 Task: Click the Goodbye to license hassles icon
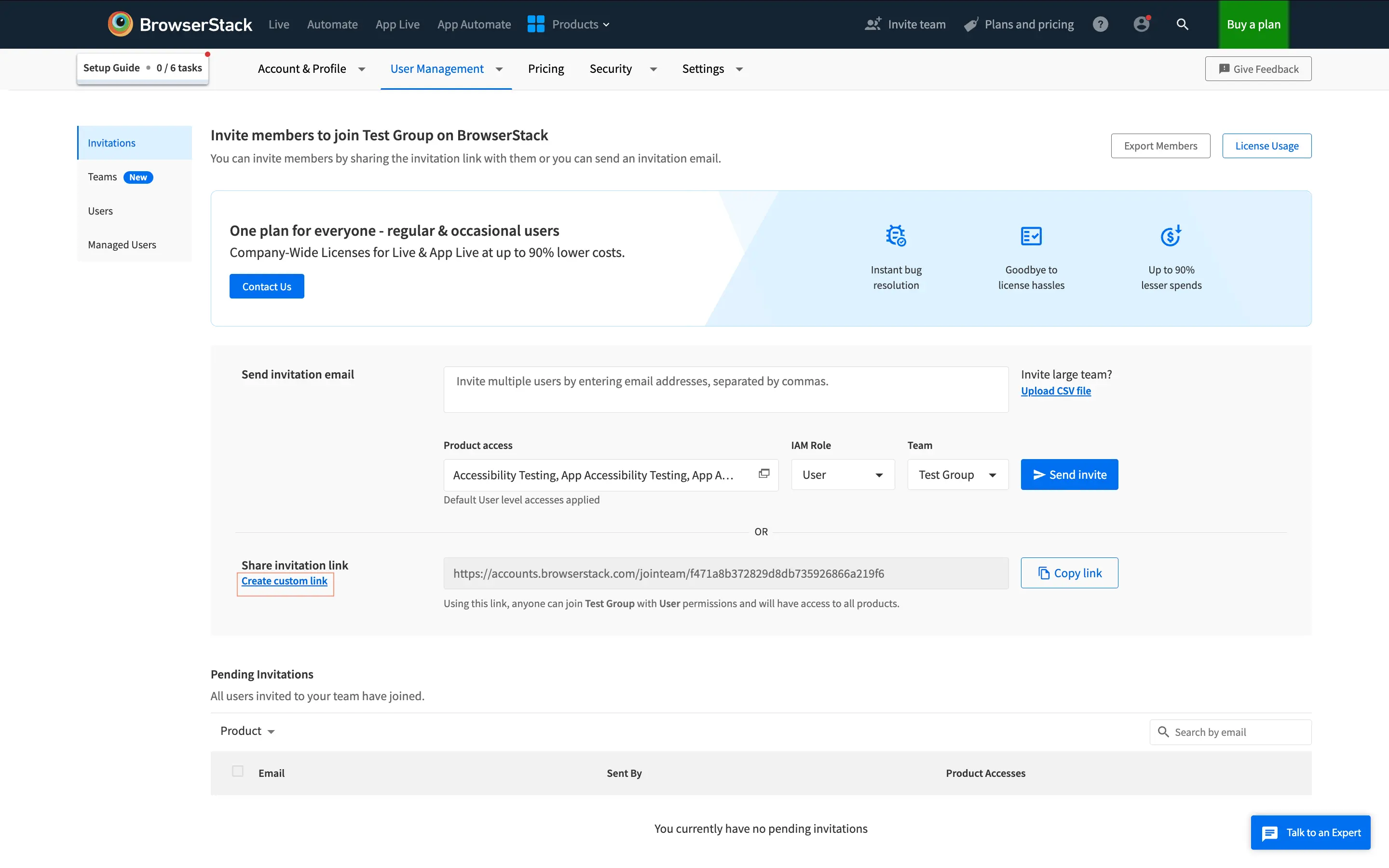pyautogui.click(x=1030, y=236)
